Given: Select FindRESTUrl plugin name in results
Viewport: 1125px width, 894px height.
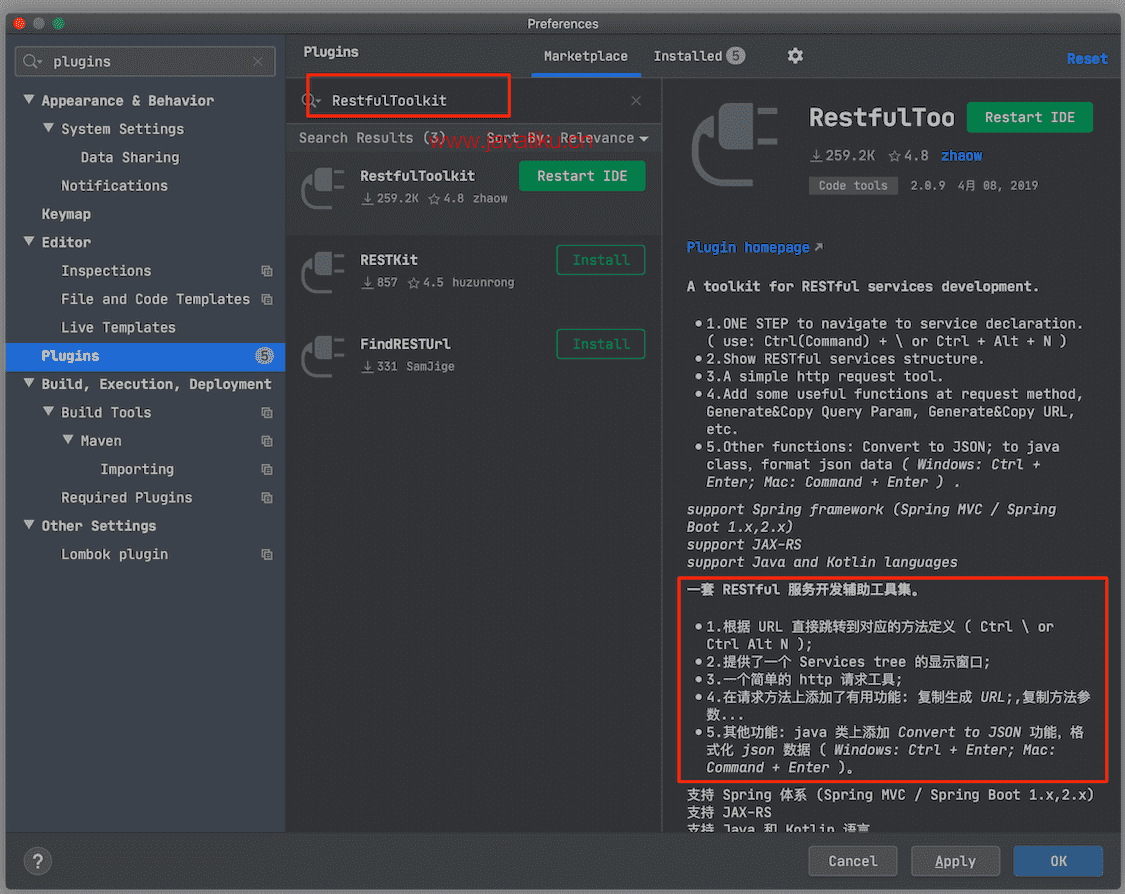Looking at the screenshot, I should pyautogui.click(x=405, y=344).
